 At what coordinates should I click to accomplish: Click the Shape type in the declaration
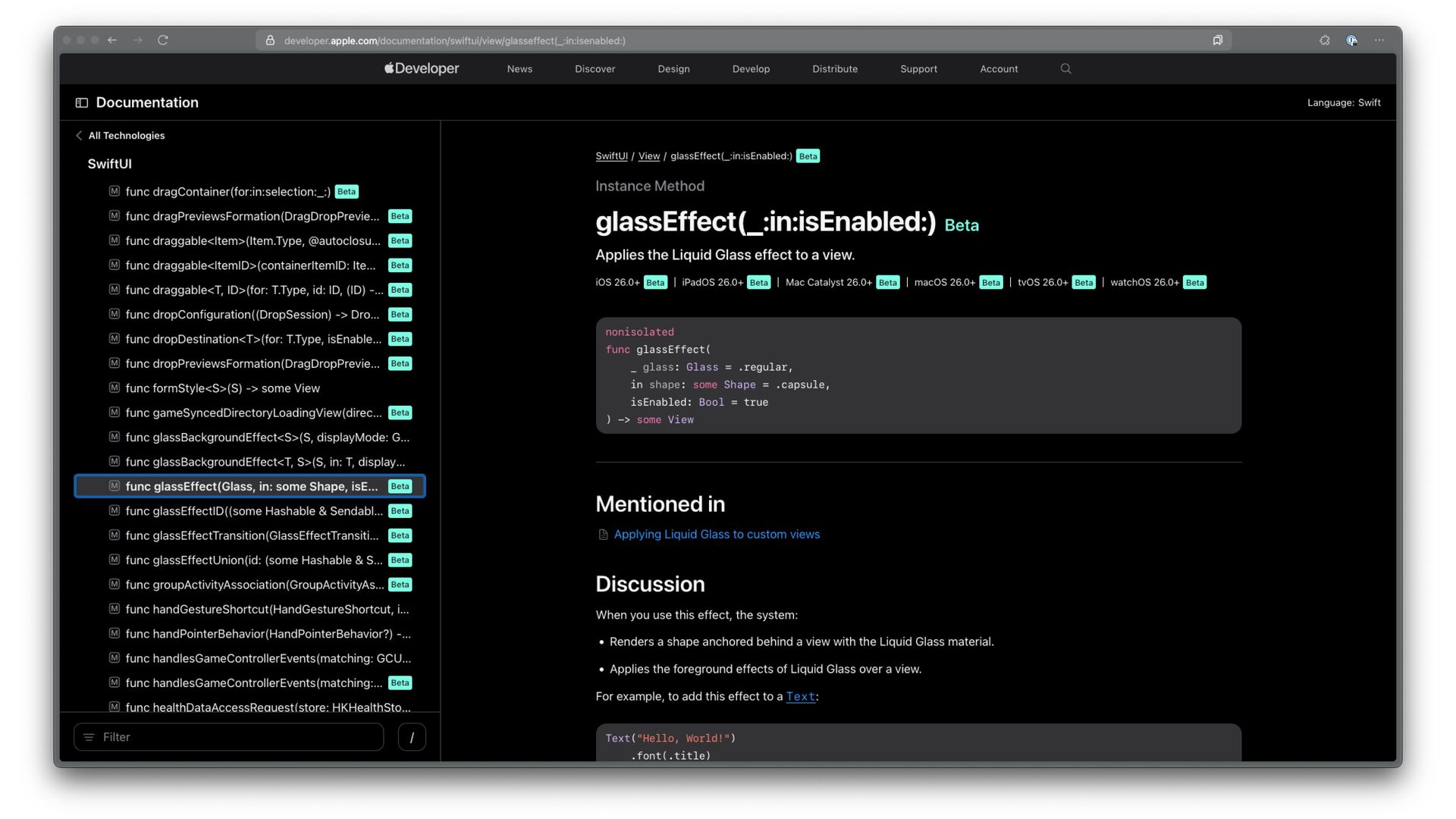739,384
